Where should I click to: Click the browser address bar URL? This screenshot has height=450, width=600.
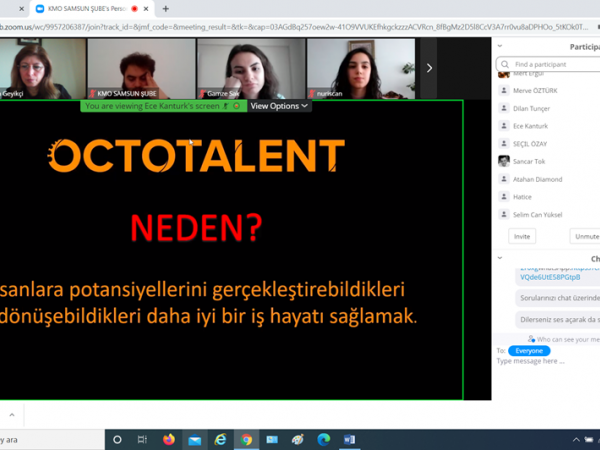point(295,27)
